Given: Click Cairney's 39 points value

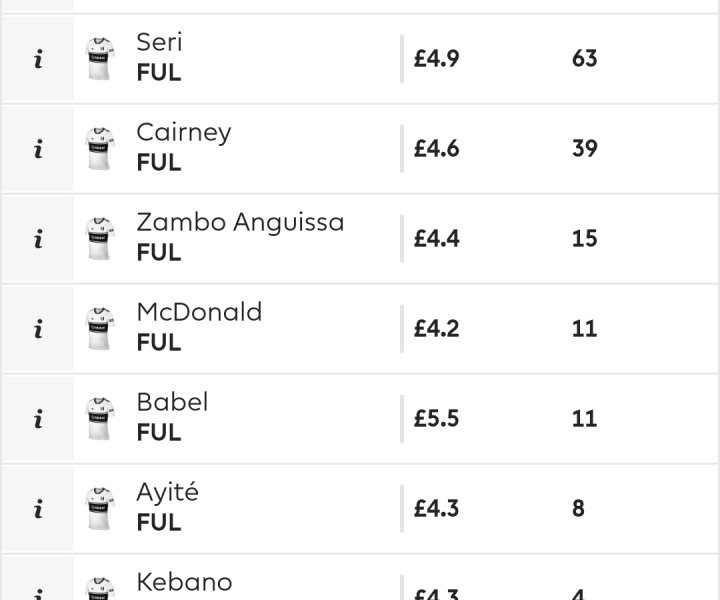Looking at the screenshot, I should 585,149.
